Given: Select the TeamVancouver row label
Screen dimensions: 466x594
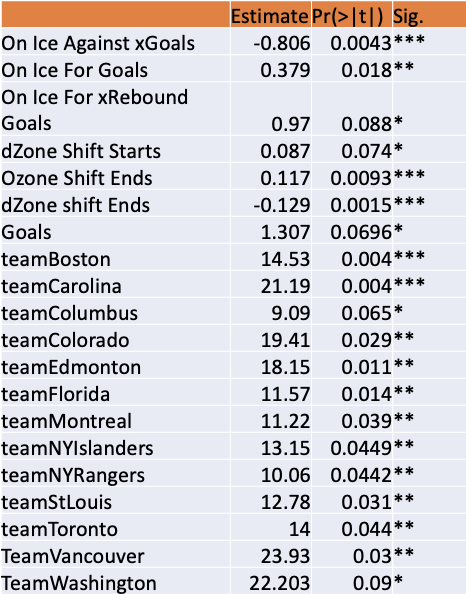Looking at the screenshot, I should 73,556.
